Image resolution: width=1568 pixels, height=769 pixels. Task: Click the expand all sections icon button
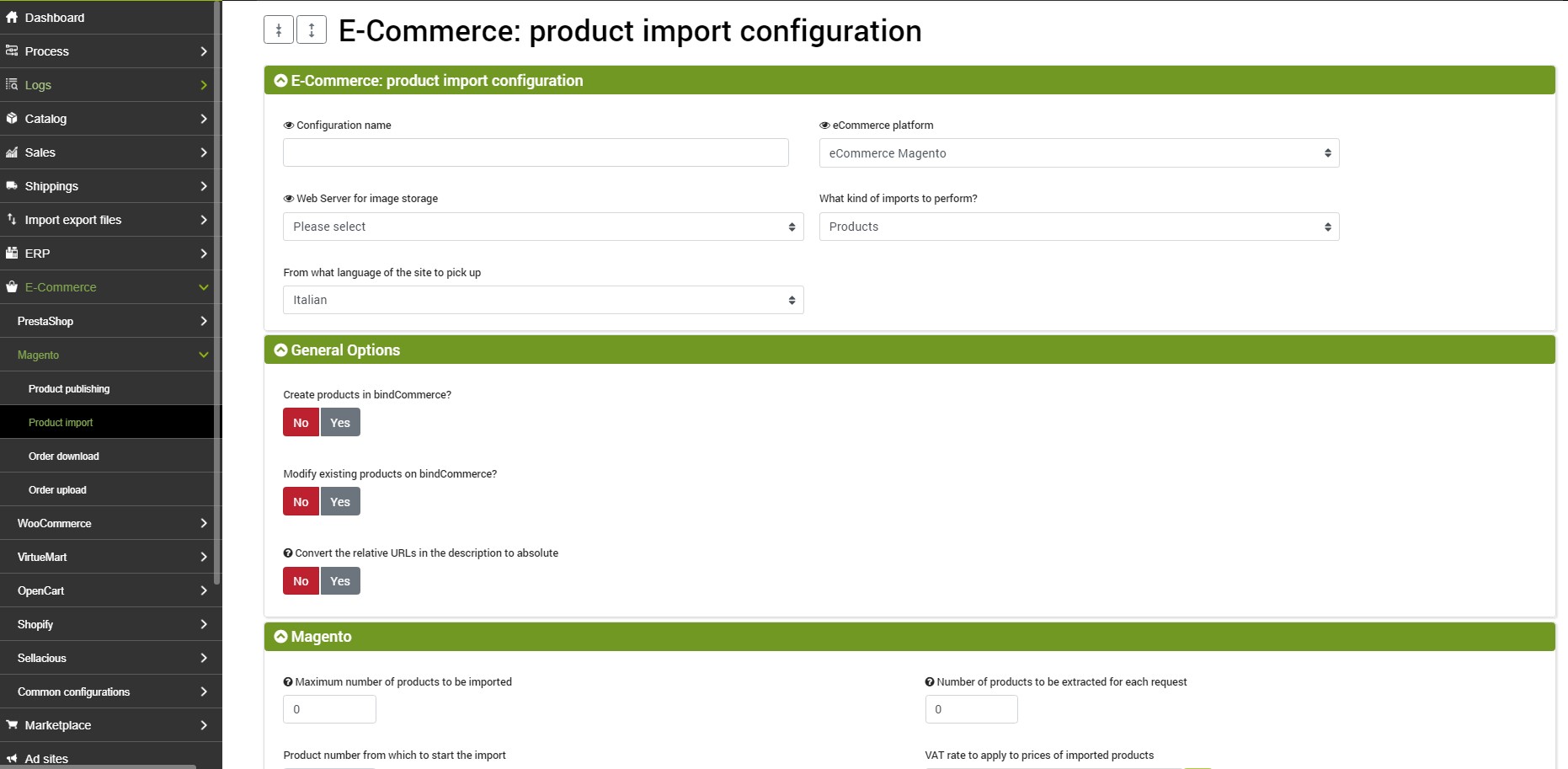coord(312,29)
